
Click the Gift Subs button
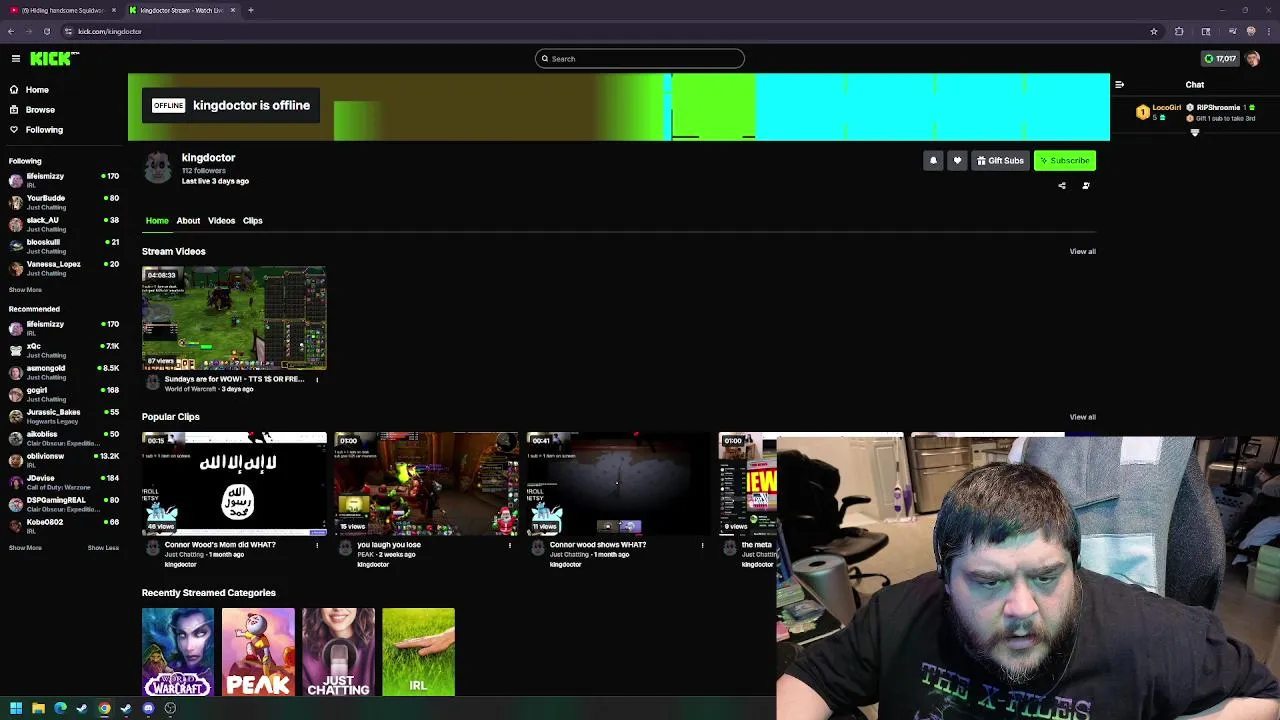click(1000, 161)
